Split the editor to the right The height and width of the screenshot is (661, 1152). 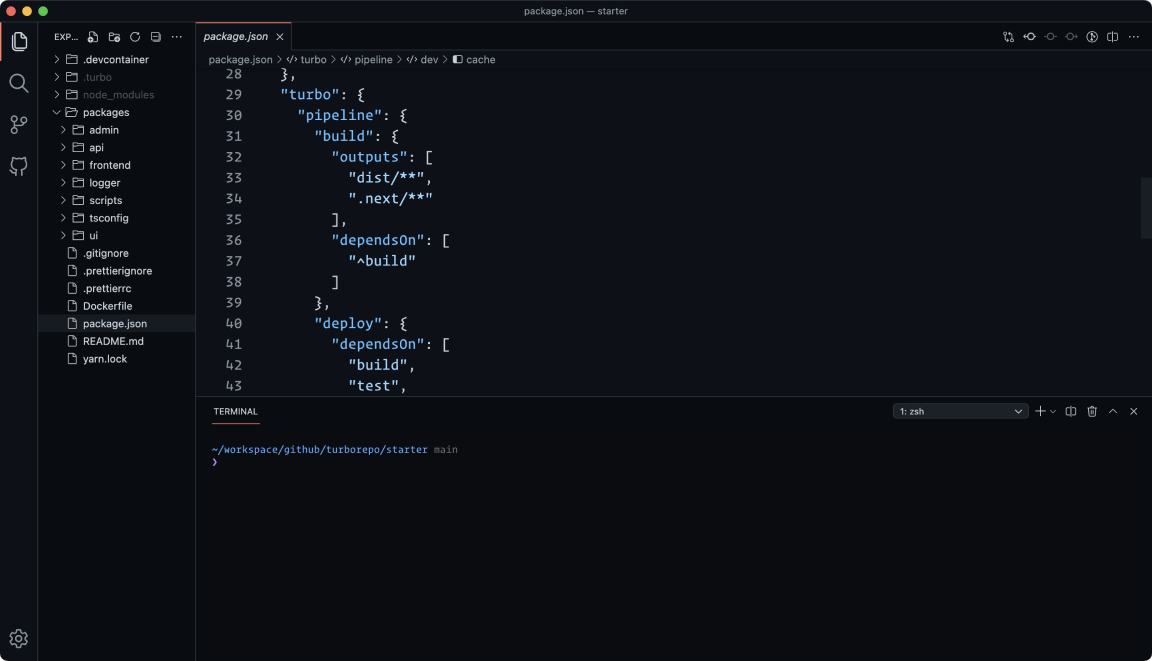tap(1112, 36)
